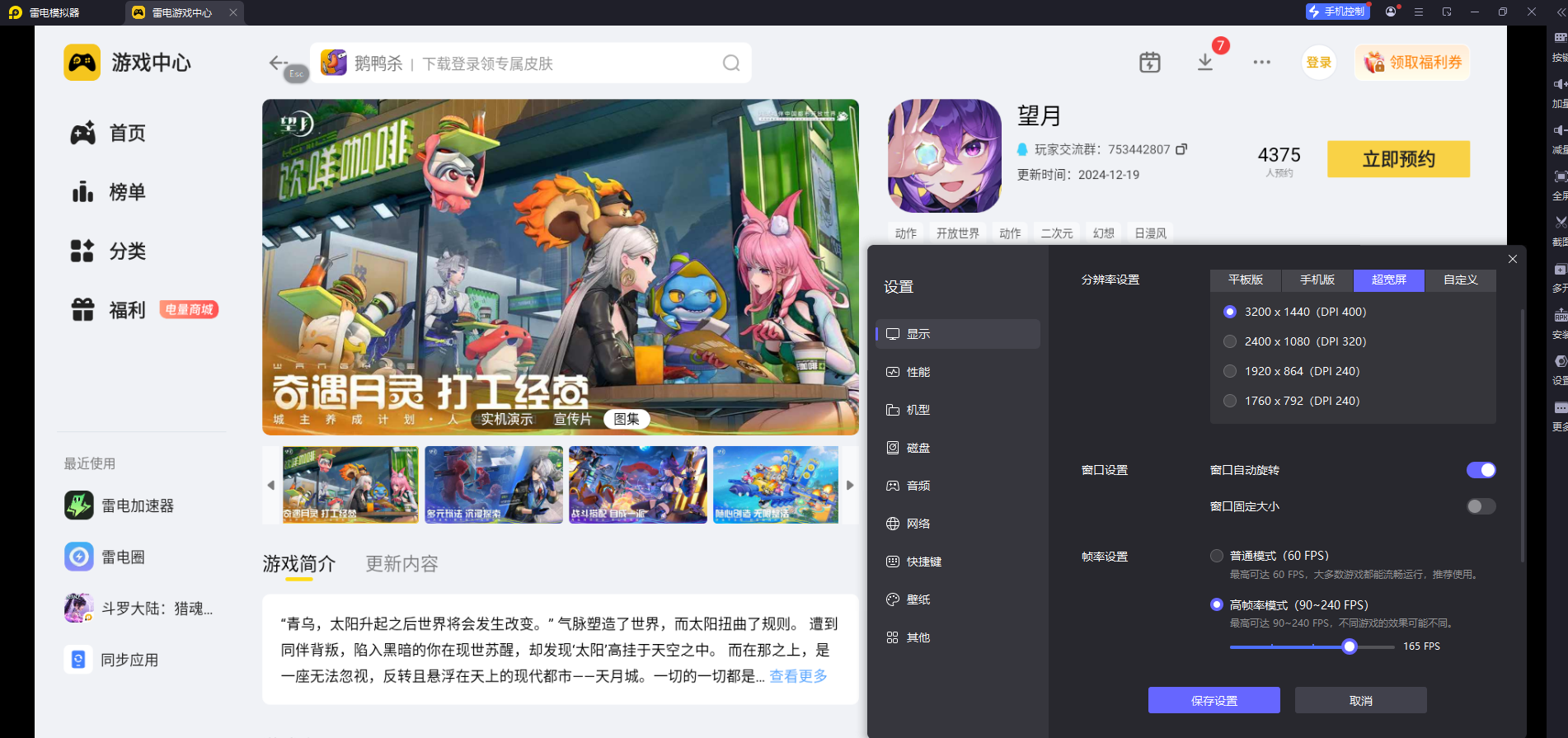Open the 分类 categories page
The image size is (1568, 738).
108,251
